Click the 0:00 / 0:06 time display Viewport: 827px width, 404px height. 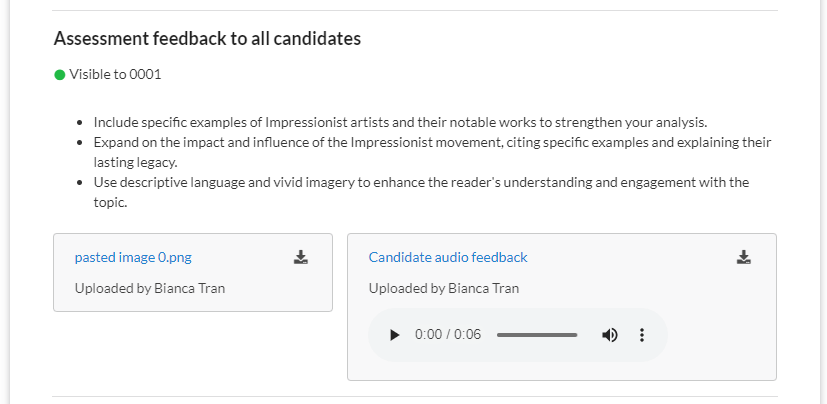point(448,335)
